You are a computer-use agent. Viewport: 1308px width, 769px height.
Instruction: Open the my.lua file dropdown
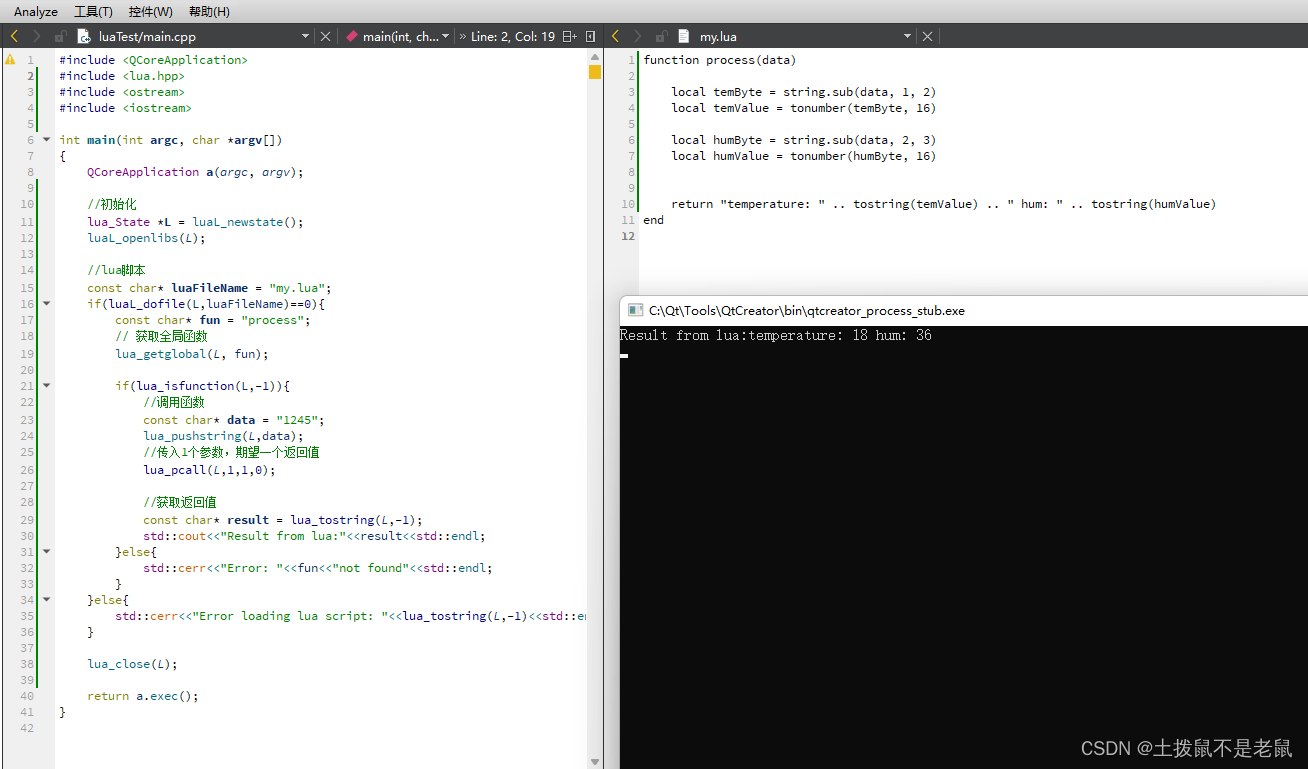tap(908, 36)
